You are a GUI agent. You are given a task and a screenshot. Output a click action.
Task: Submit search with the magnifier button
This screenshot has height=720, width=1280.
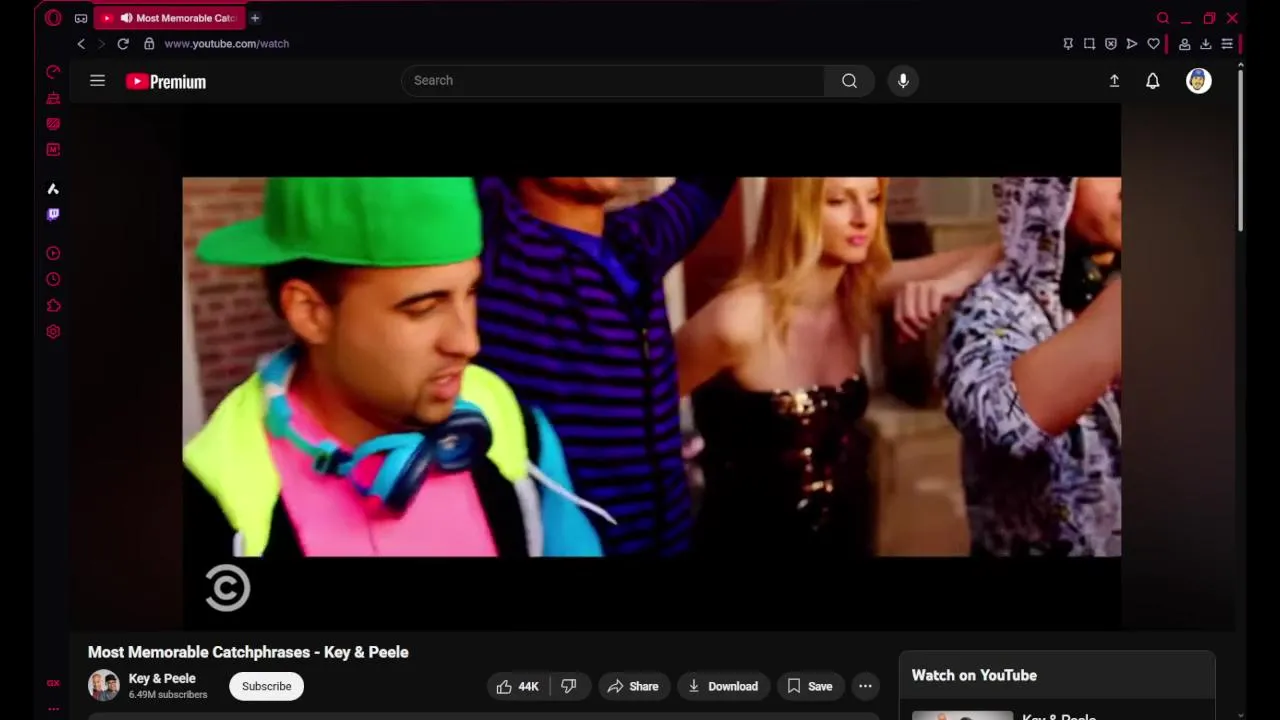[x=849, y=81]
